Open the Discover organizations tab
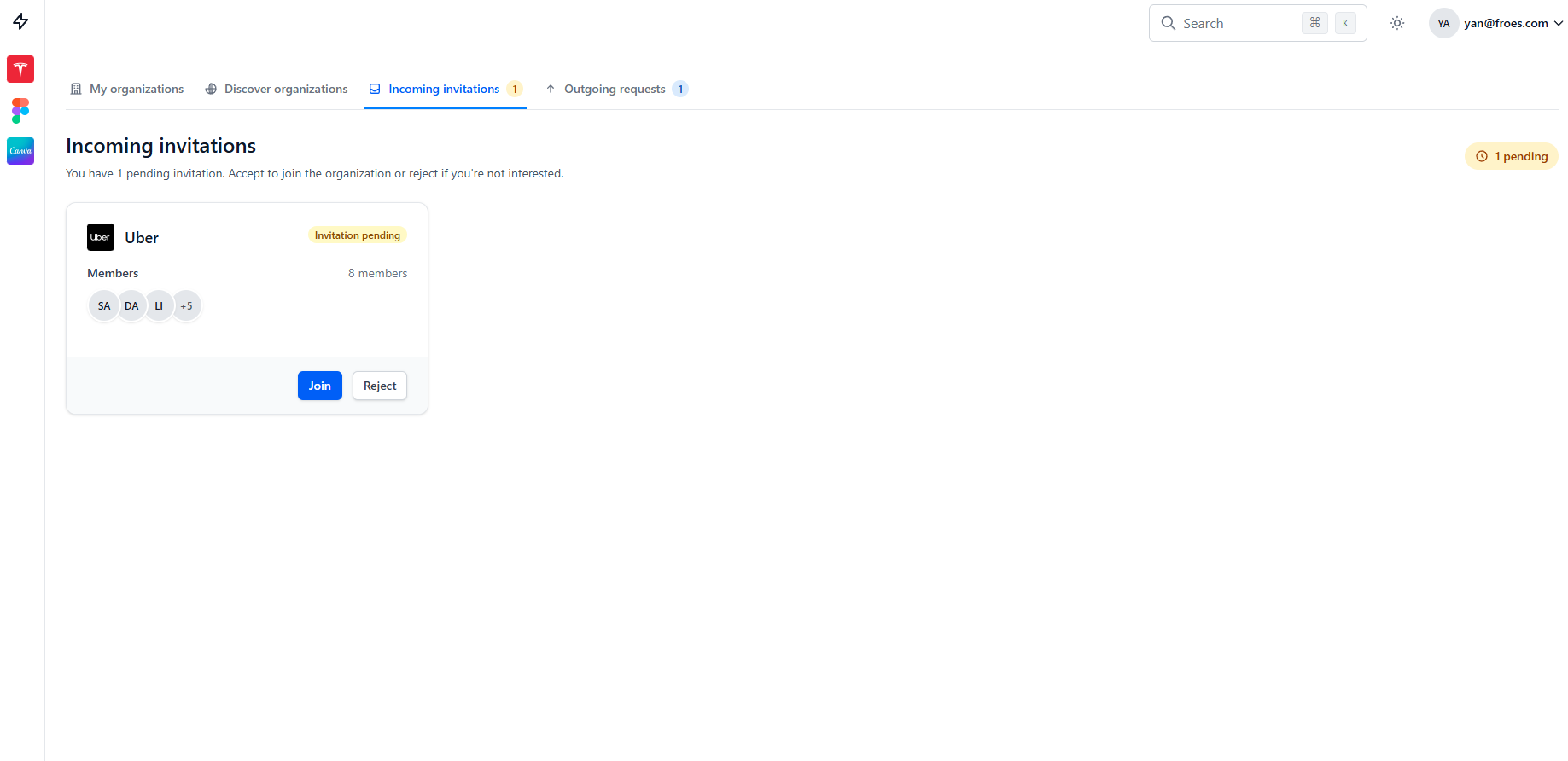Screen dimensions: 1568x761 (277, 90)
